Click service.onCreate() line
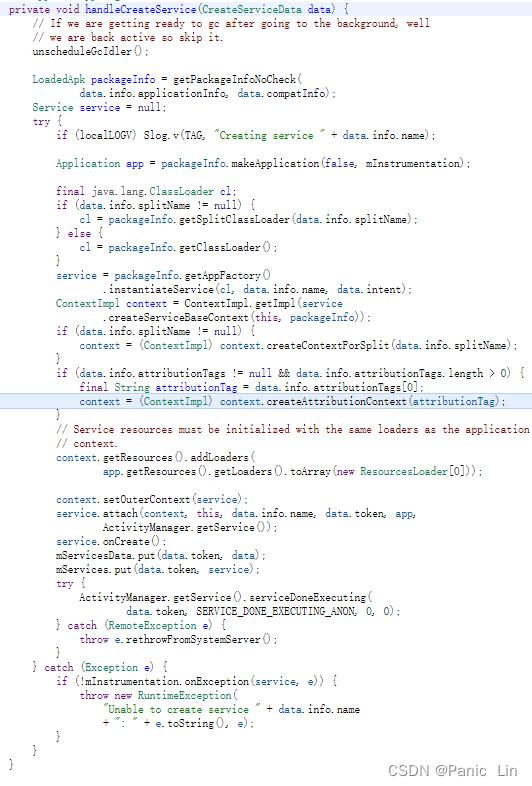 [x=111, y=542]
